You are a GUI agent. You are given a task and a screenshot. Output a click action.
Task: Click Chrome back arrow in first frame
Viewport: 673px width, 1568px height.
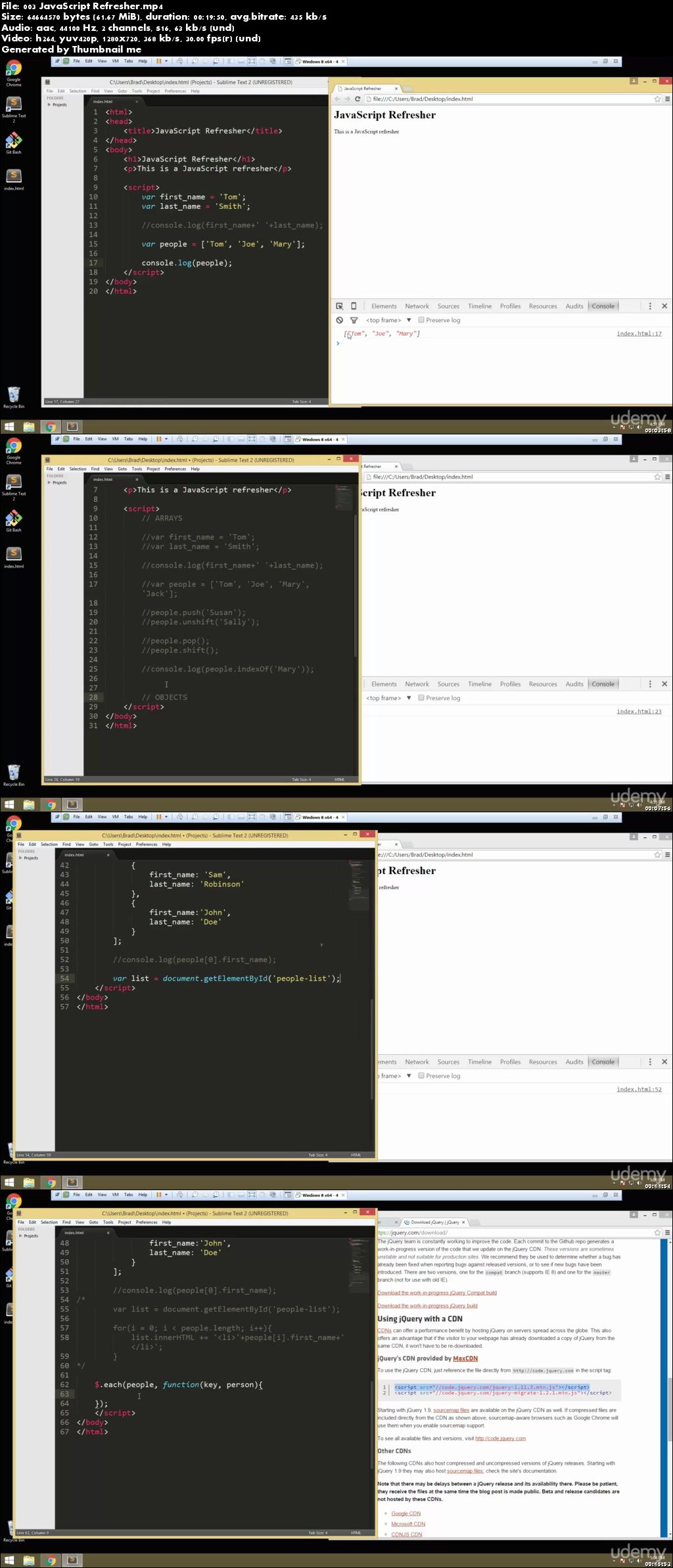click(x=337, y=99)
